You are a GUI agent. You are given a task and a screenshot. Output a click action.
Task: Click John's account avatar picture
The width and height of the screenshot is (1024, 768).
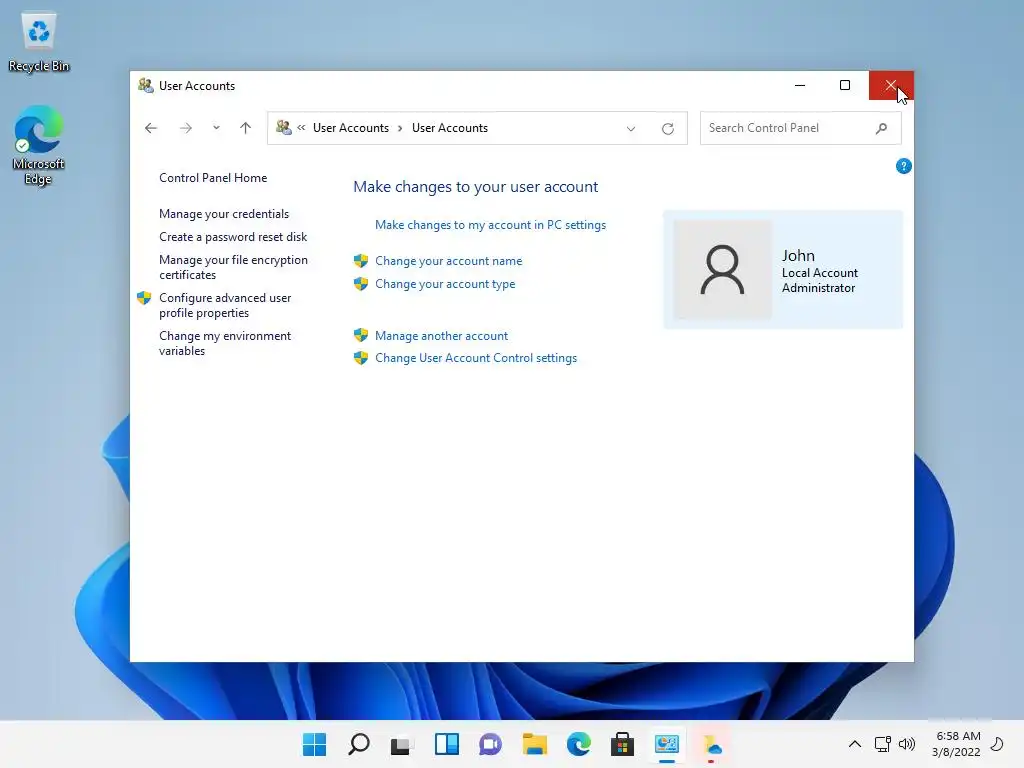point(722,269)
